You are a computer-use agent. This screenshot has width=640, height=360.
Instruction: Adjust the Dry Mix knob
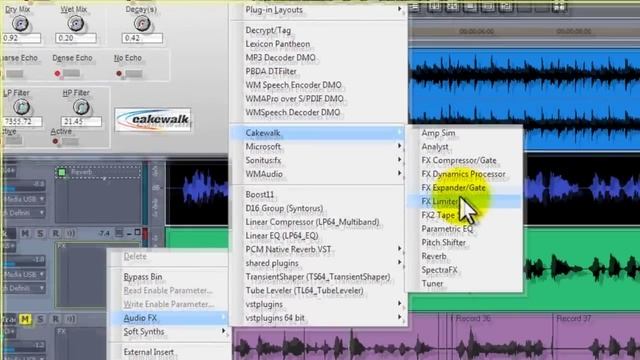20,24
